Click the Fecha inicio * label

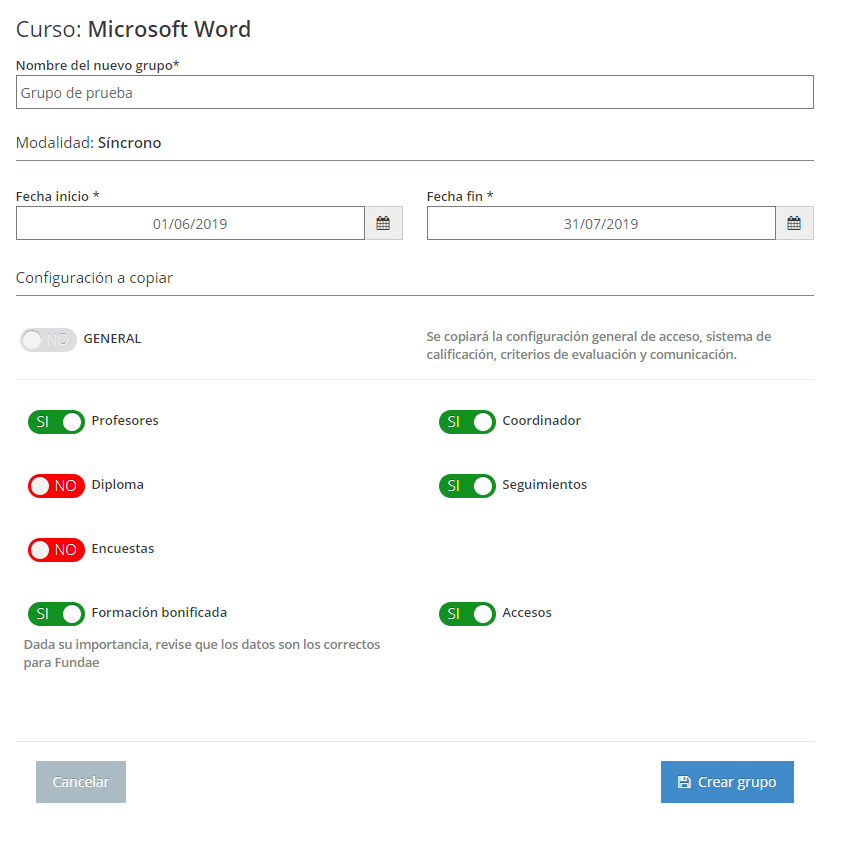coord(57,196)
